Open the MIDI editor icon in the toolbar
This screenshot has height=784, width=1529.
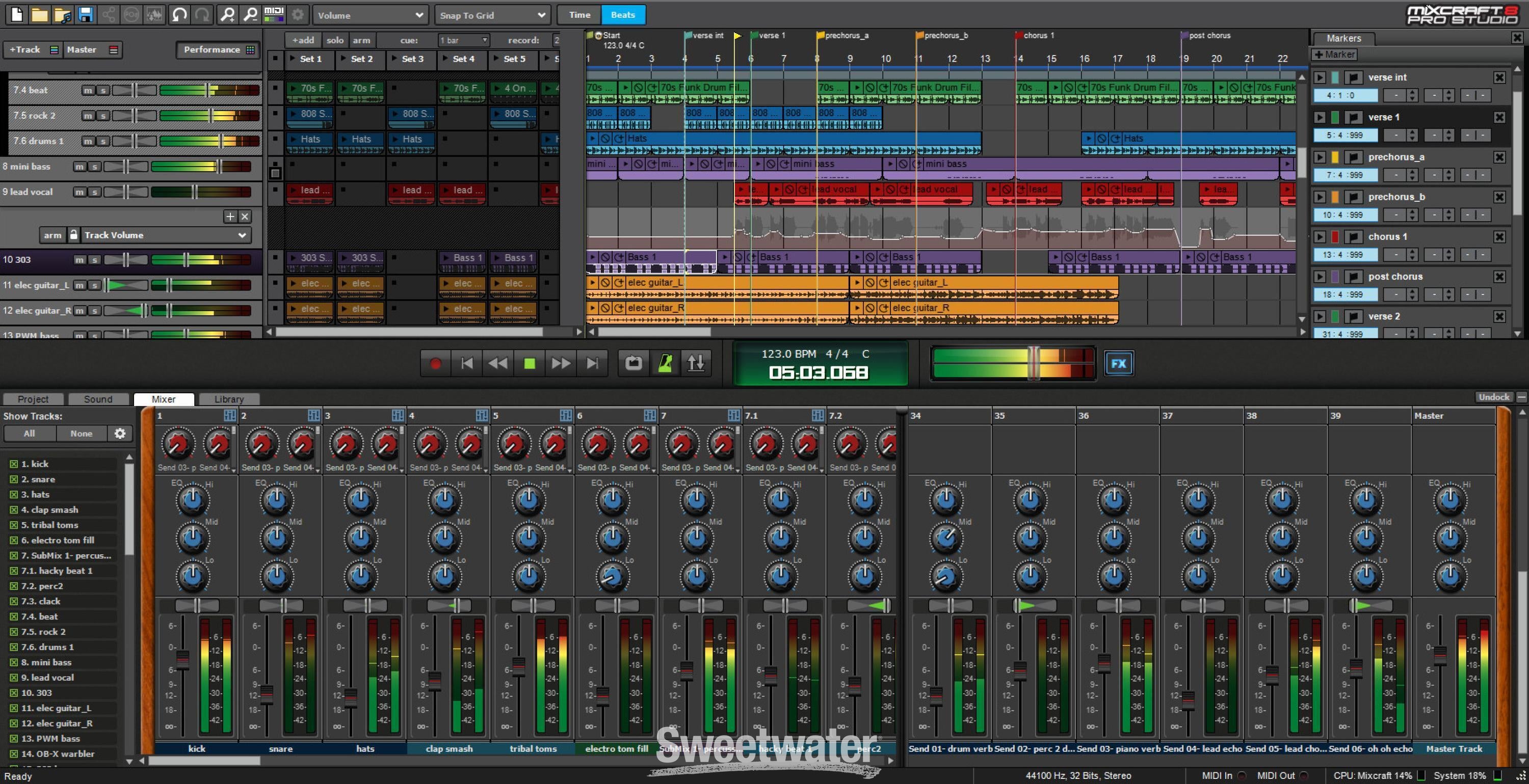coord(274,15)
